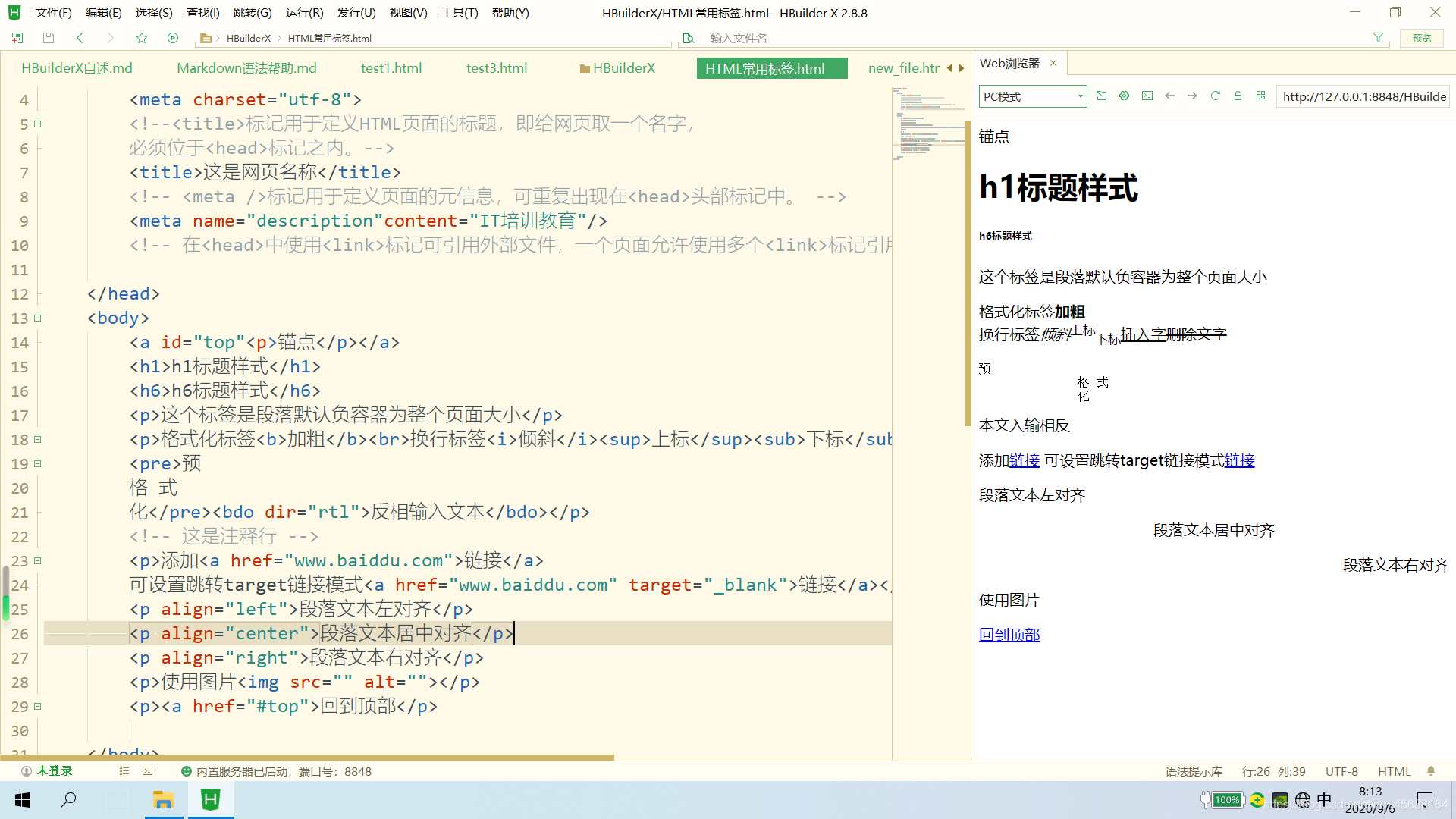Click the editor horizontal scrollbar
This screenshot has height=819, width=1456.
tap(307, 757)
